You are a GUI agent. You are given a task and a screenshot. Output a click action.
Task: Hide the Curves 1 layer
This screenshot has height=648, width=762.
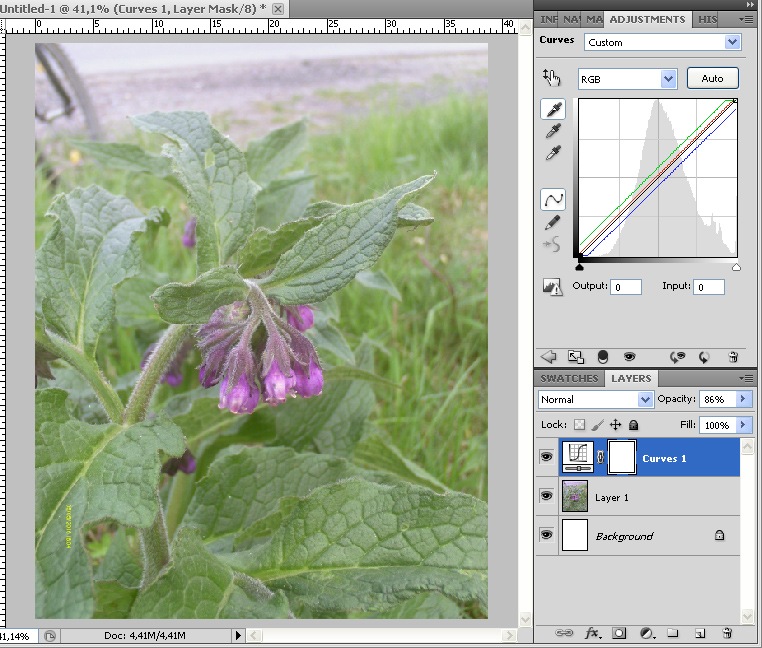point(547,457)
